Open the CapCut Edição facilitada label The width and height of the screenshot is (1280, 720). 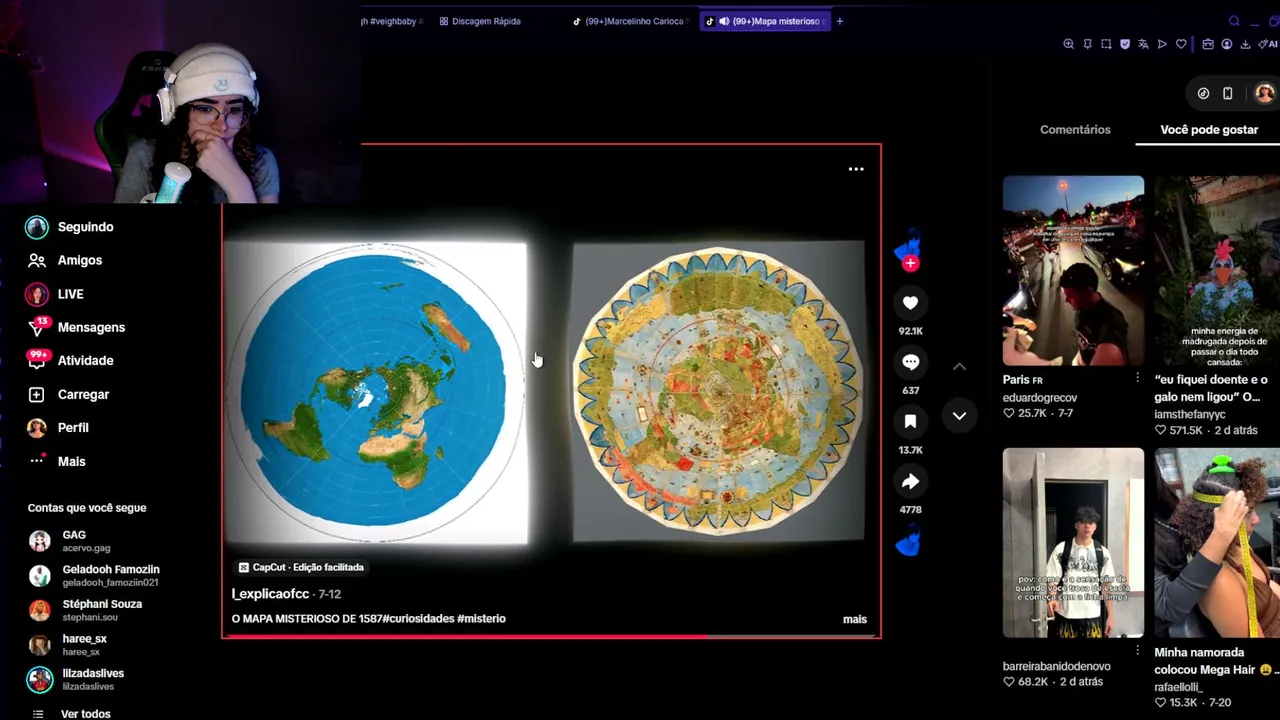300,567
